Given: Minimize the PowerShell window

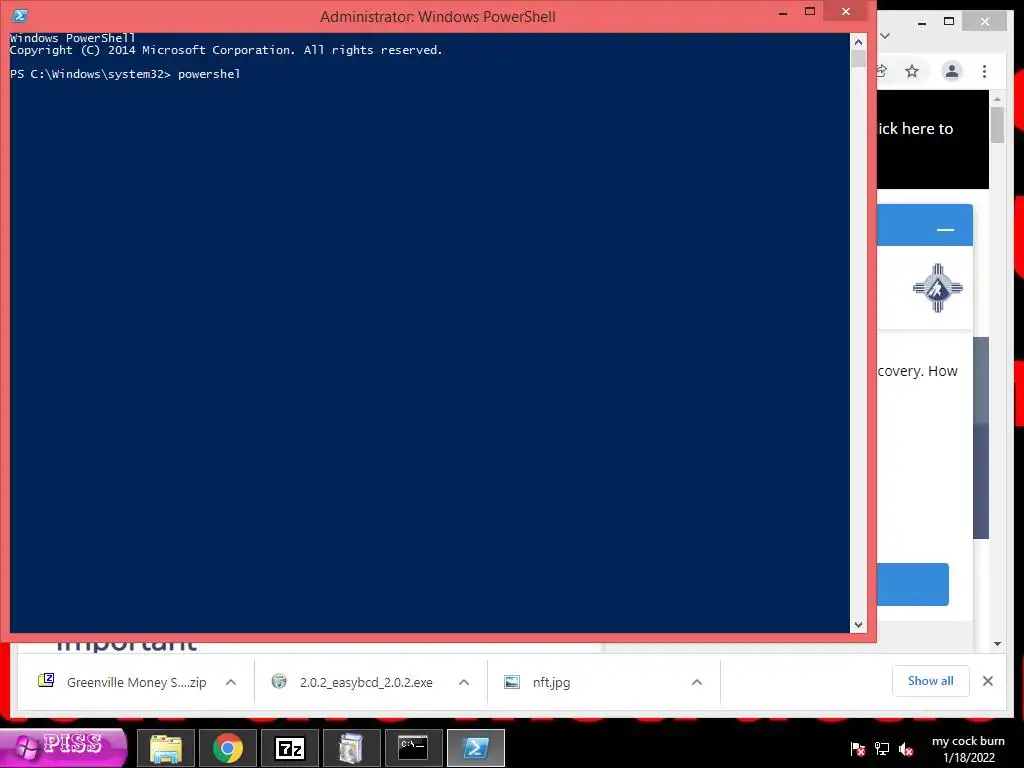Looking at the screenshot, I should click(x=783, y=13).
